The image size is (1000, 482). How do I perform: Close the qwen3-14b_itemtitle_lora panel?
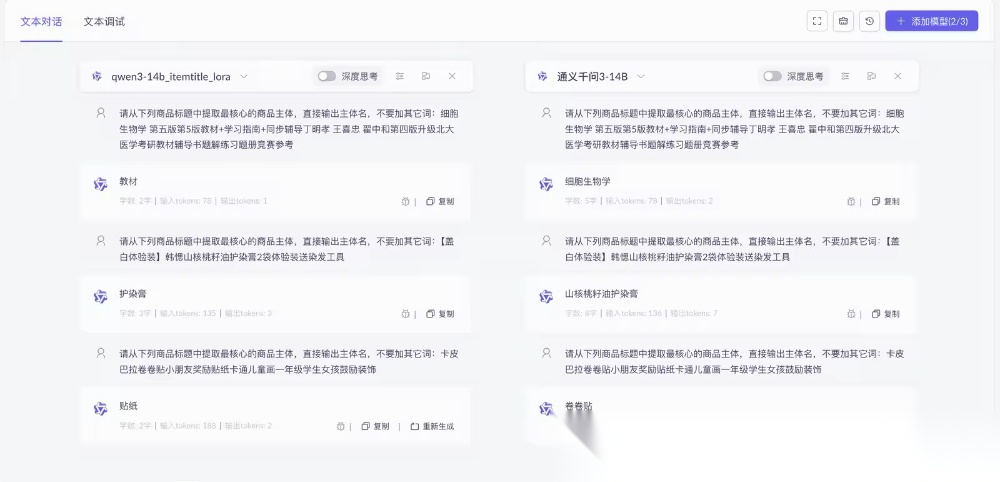(452, 77)
